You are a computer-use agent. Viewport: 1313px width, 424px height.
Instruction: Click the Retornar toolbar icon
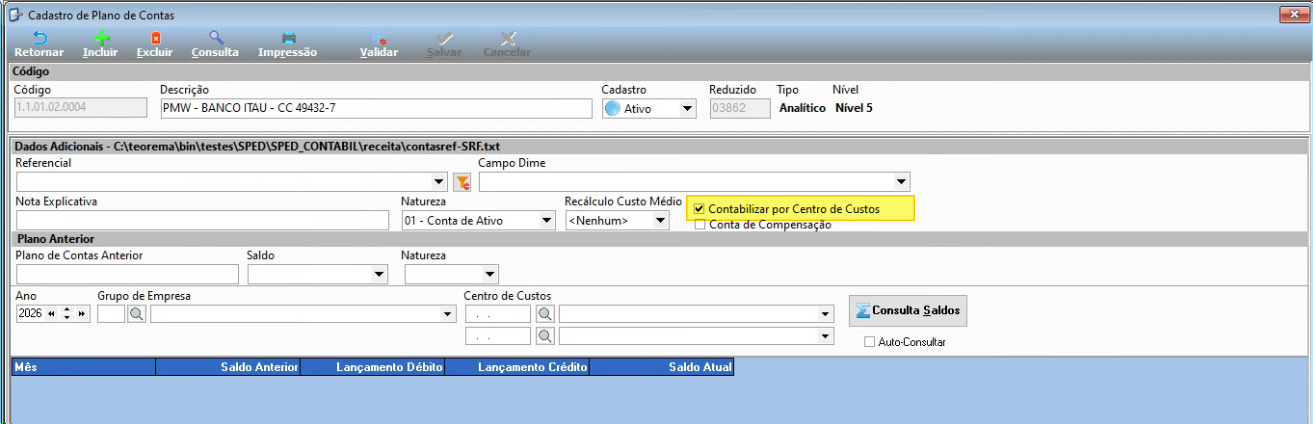click(39, 38)
